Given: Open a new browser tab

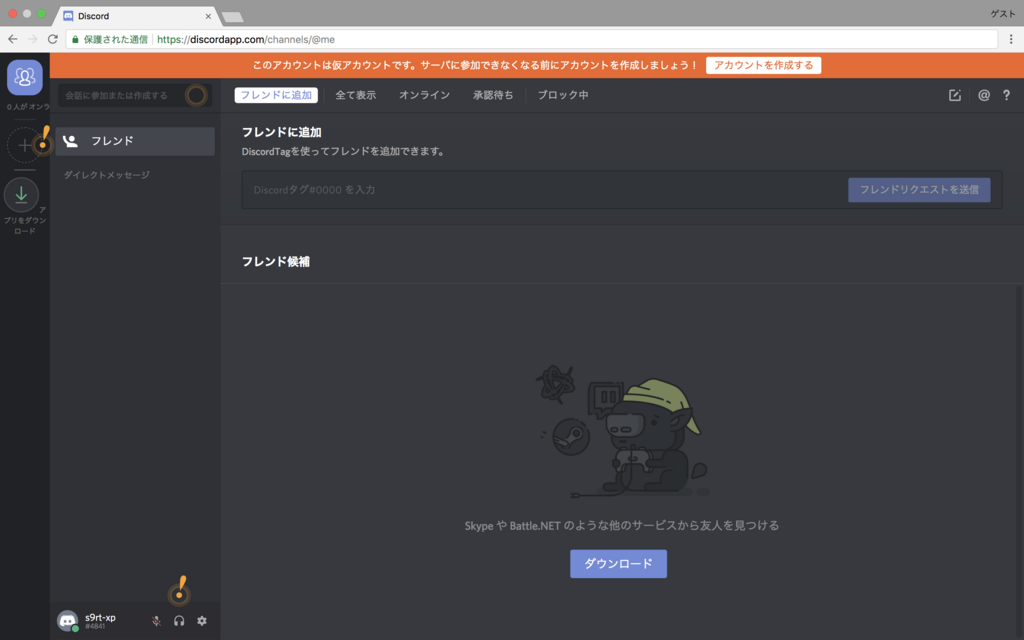Looking at the screenshot, I should [x=232, y=17].
